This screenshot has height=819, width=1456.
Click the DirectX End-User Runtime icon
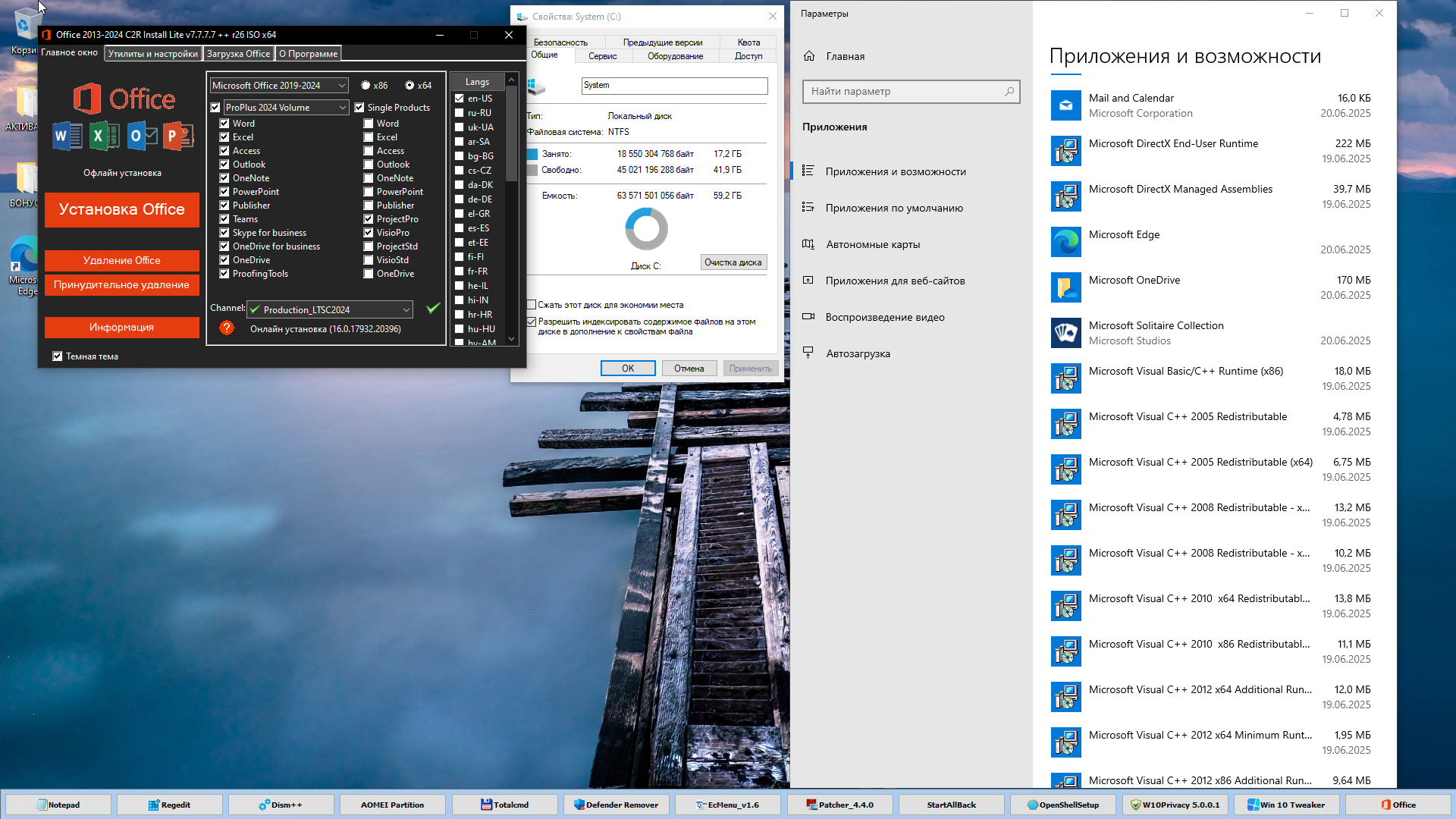[1066, 151]
